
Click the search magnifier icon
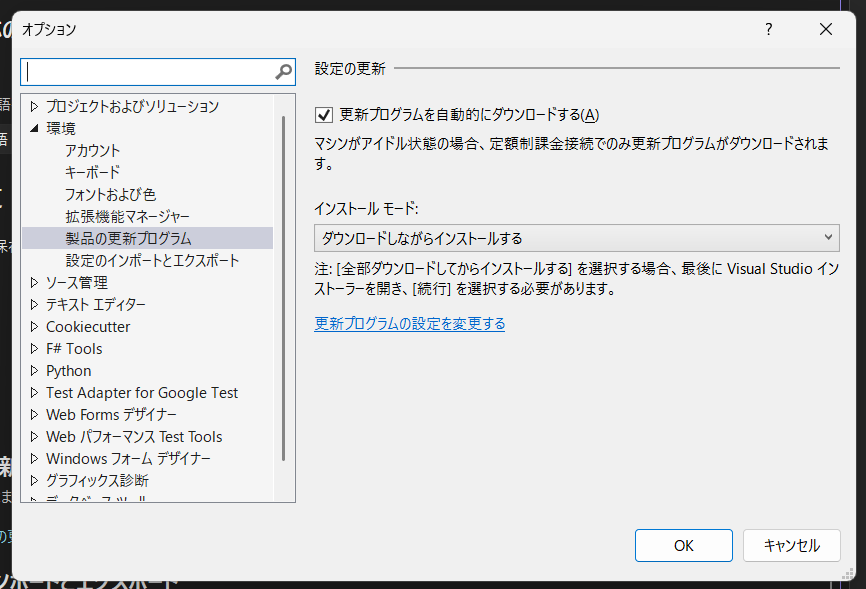tap(283, 72)
